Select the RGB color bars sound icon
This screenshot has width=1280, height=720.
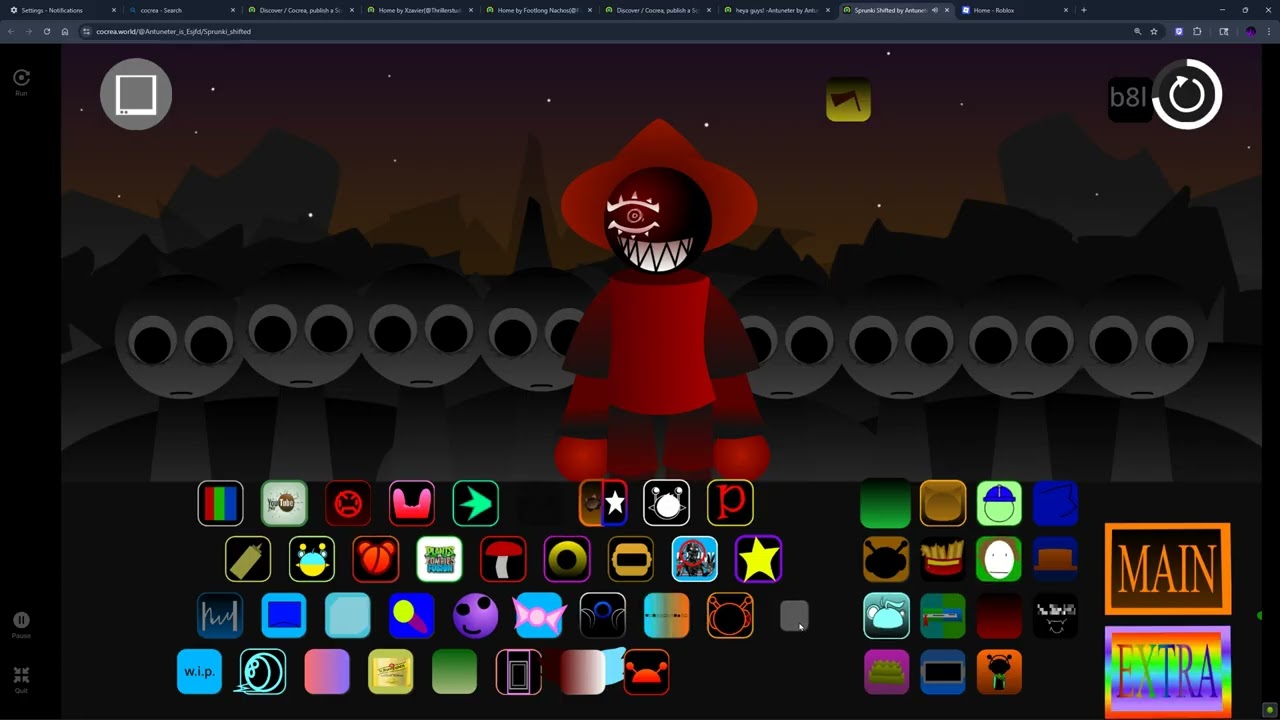(x=220, y=503)
